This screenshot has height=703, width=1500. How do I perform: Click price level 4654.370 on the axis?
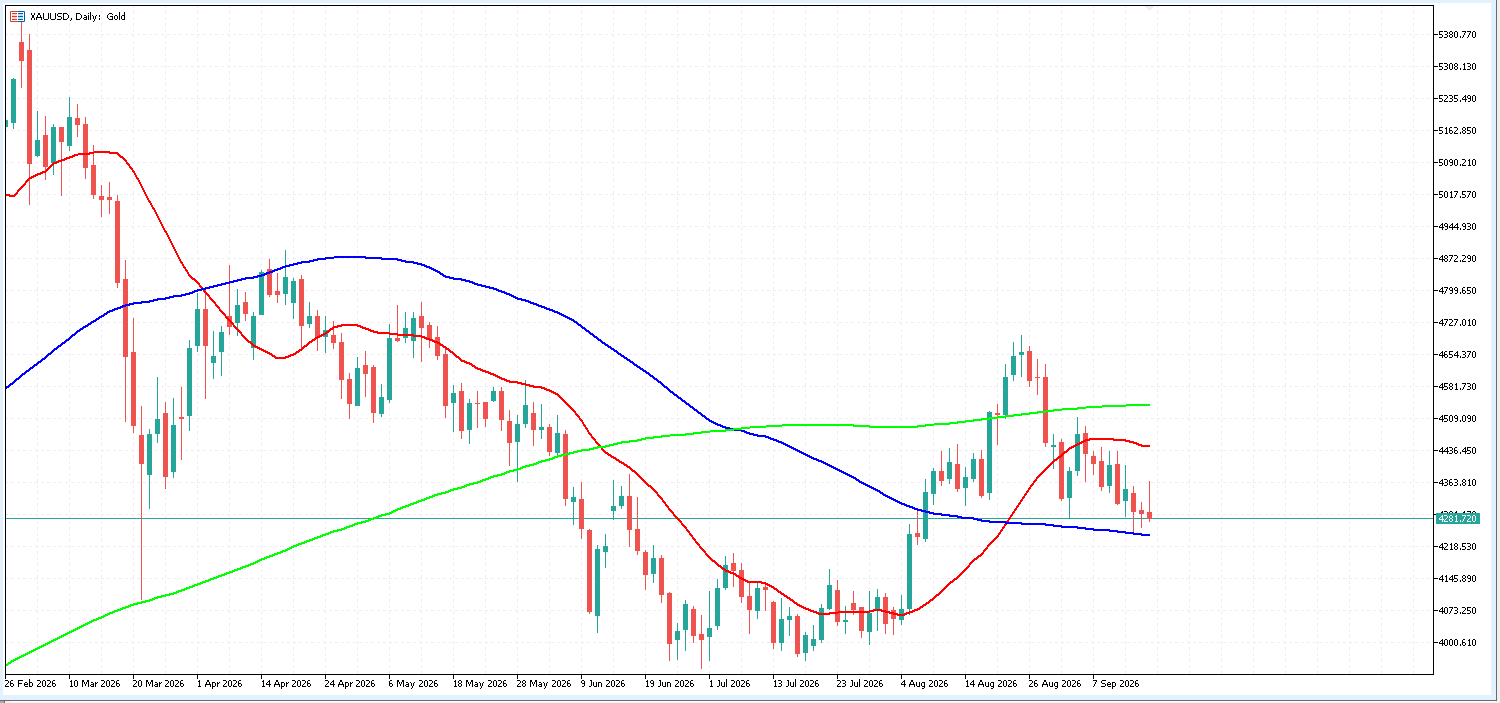pyautogui.click(x=1456, y=355)
